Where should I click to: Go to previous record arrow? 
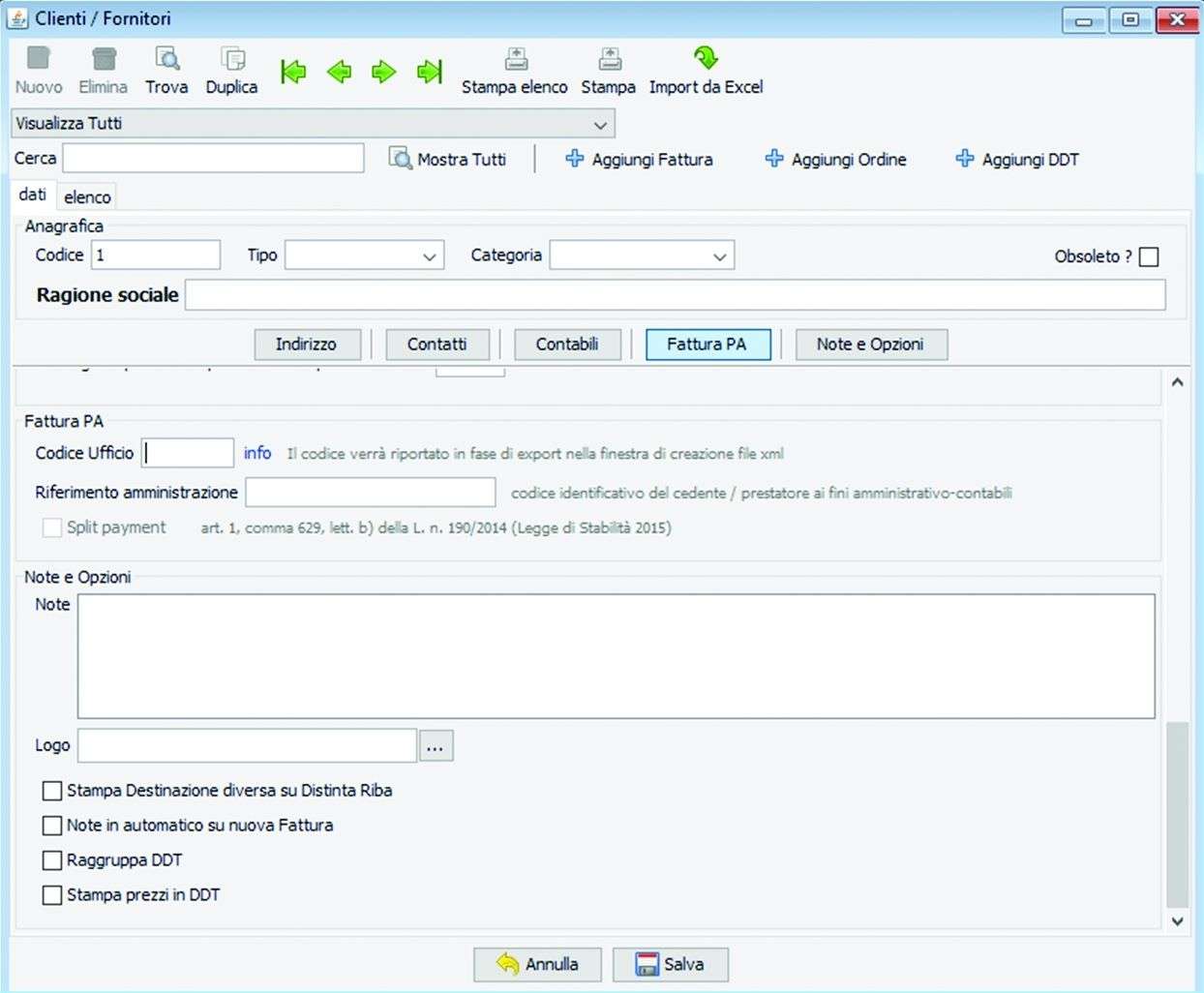click(339, 72)
